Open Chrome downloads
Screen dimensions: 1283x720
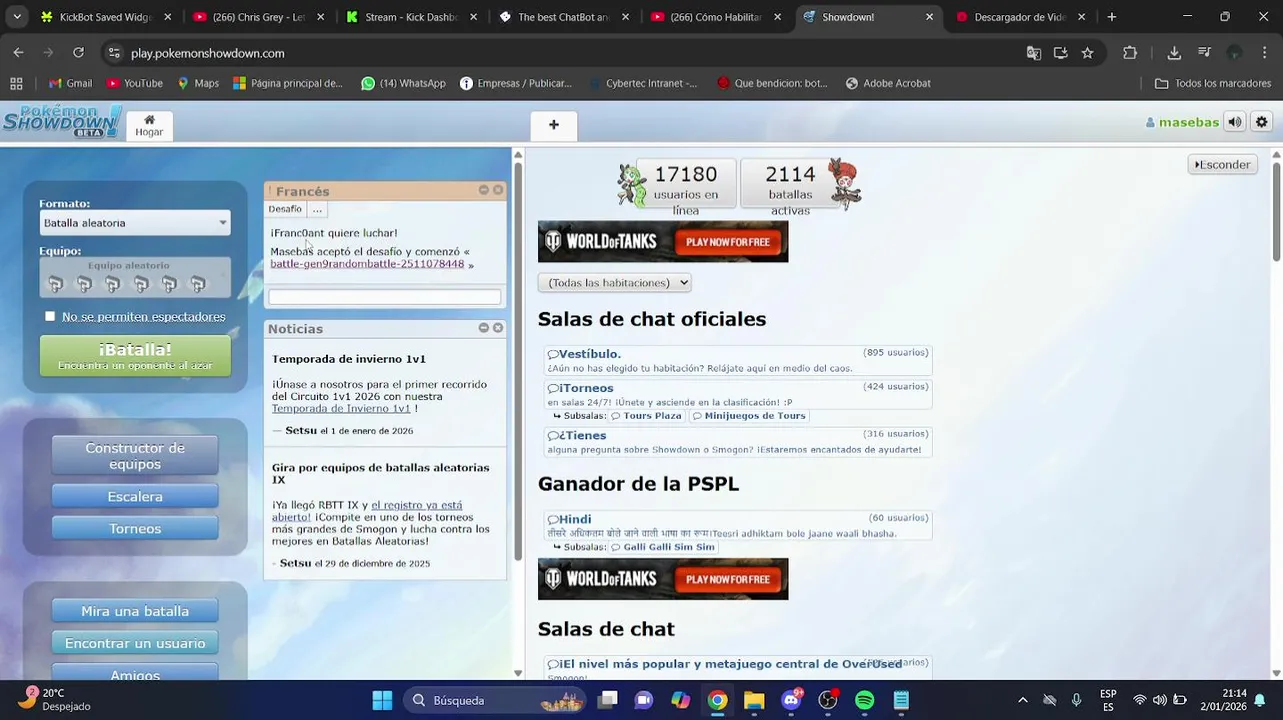coord(1174,53)
